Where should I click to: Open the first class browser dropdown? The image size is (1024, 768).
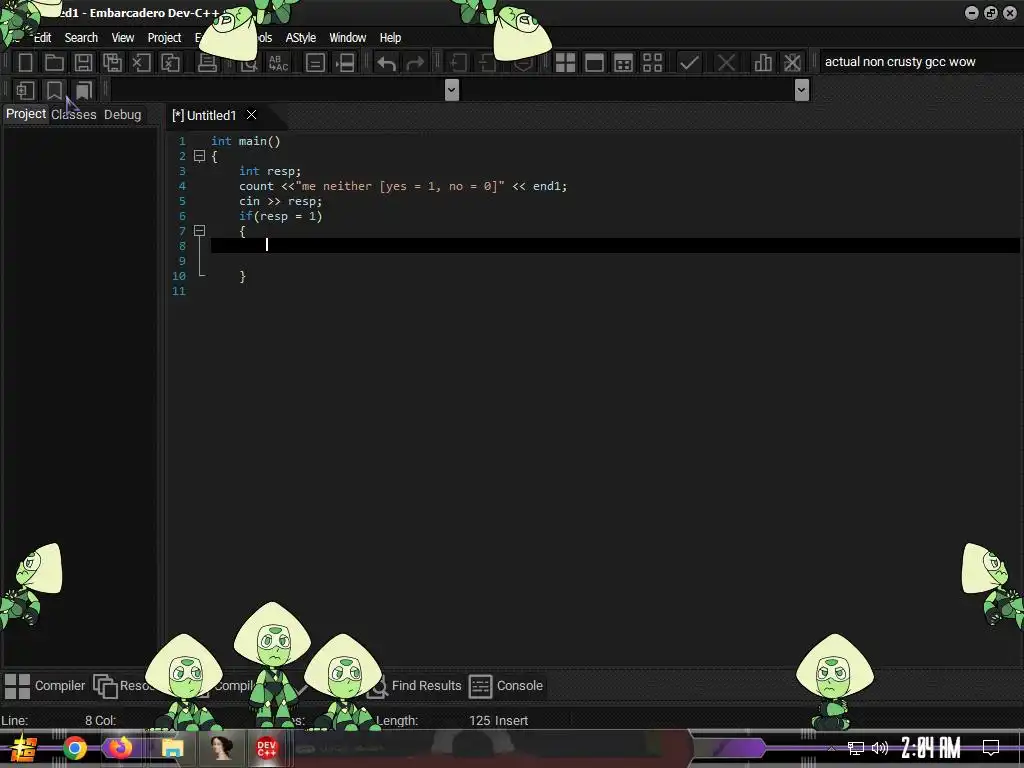point(452,90)
